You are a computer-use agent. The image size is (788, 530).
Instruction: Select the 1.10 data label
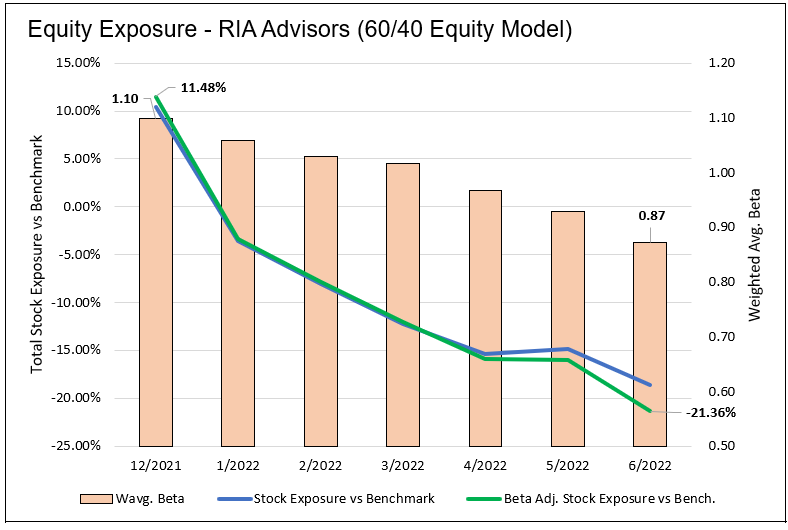126,99
